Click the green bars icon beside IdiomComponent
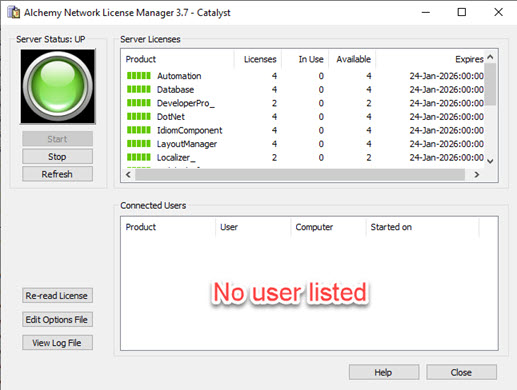This screenshot has height=390, width=517. point(139,130)
